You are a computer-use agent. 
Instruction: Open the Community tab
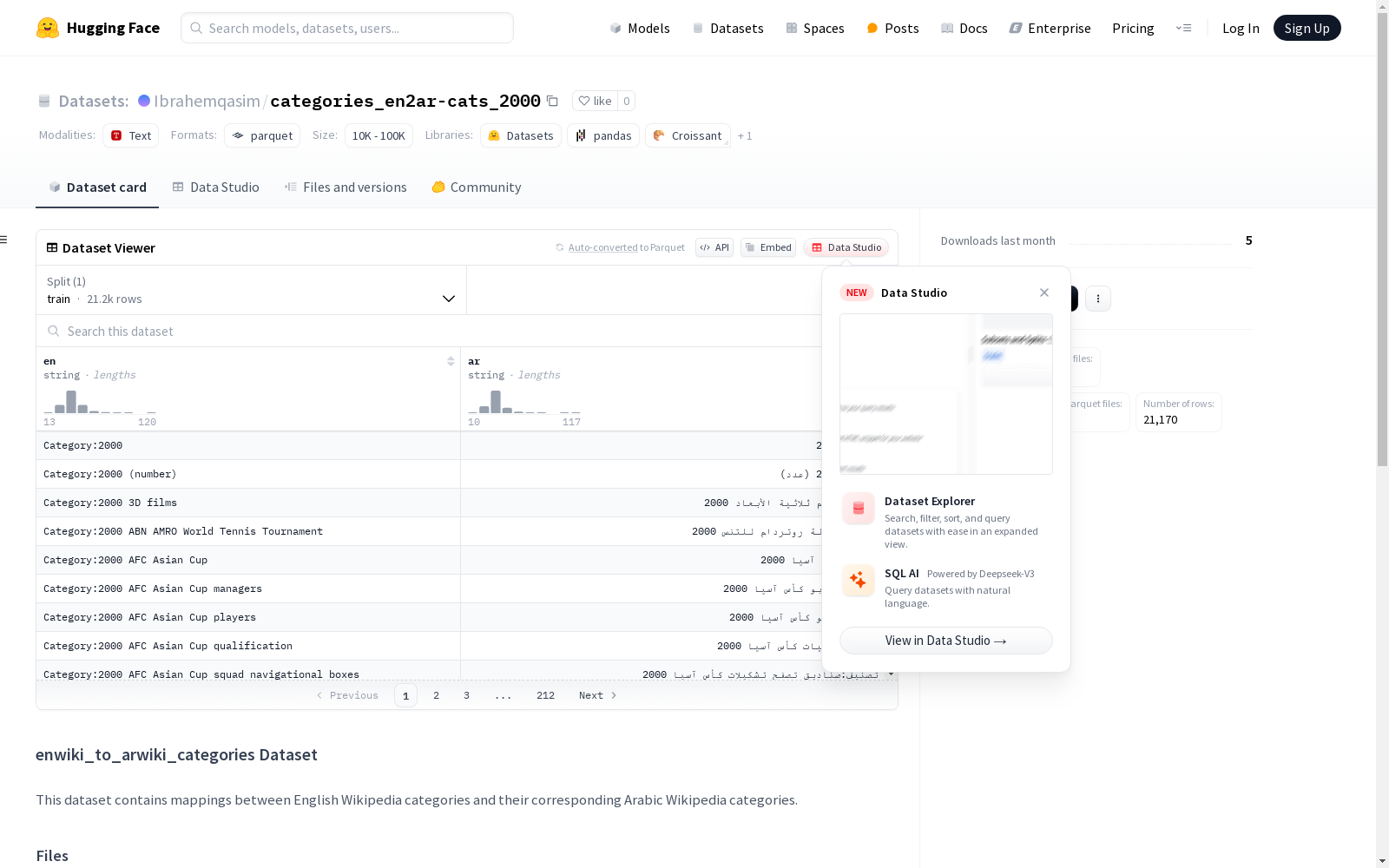click(477, 187)
